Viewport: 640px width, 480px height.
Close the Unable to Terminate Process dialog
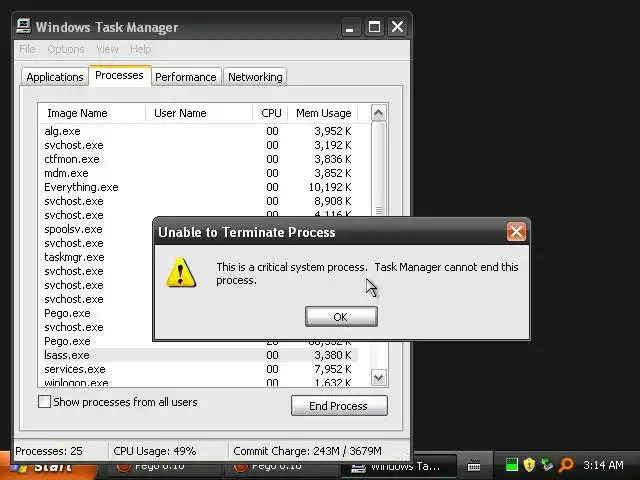(516, 232)
